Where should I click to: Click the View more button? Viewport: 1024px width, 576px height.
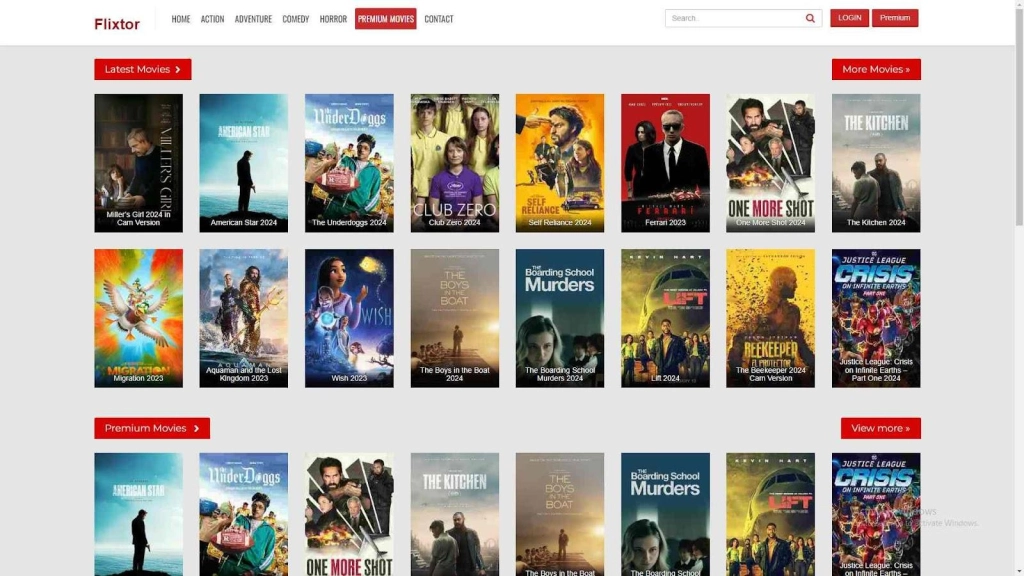880,428
